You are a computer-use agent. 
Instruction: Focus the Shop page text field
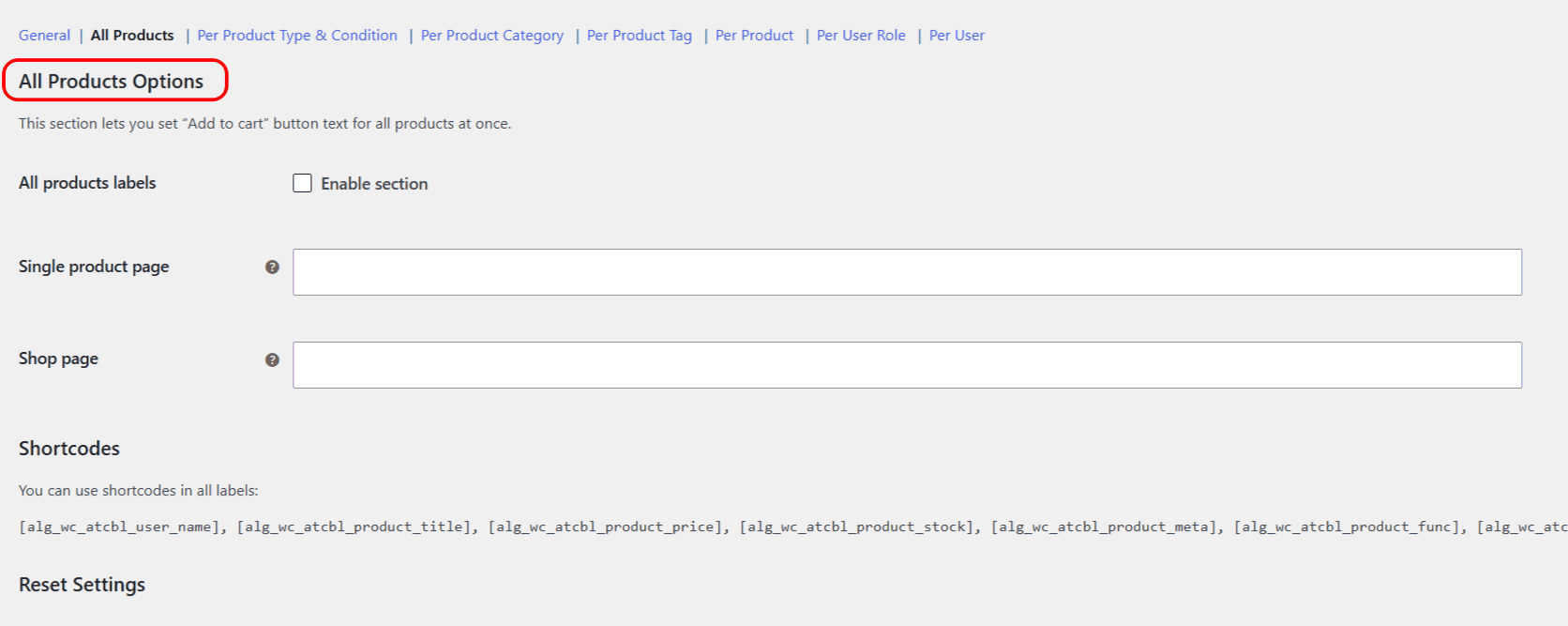tap(907, 365)
